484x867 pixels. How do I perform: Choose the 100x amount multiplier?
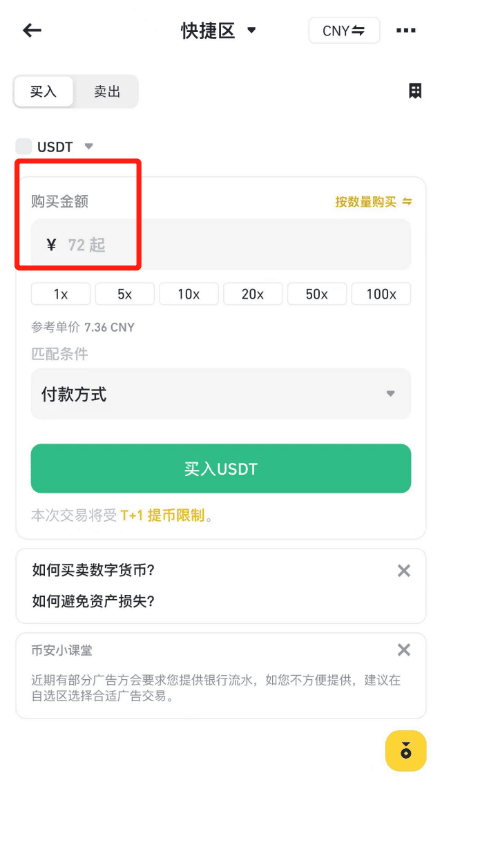(x=381, y=294)
